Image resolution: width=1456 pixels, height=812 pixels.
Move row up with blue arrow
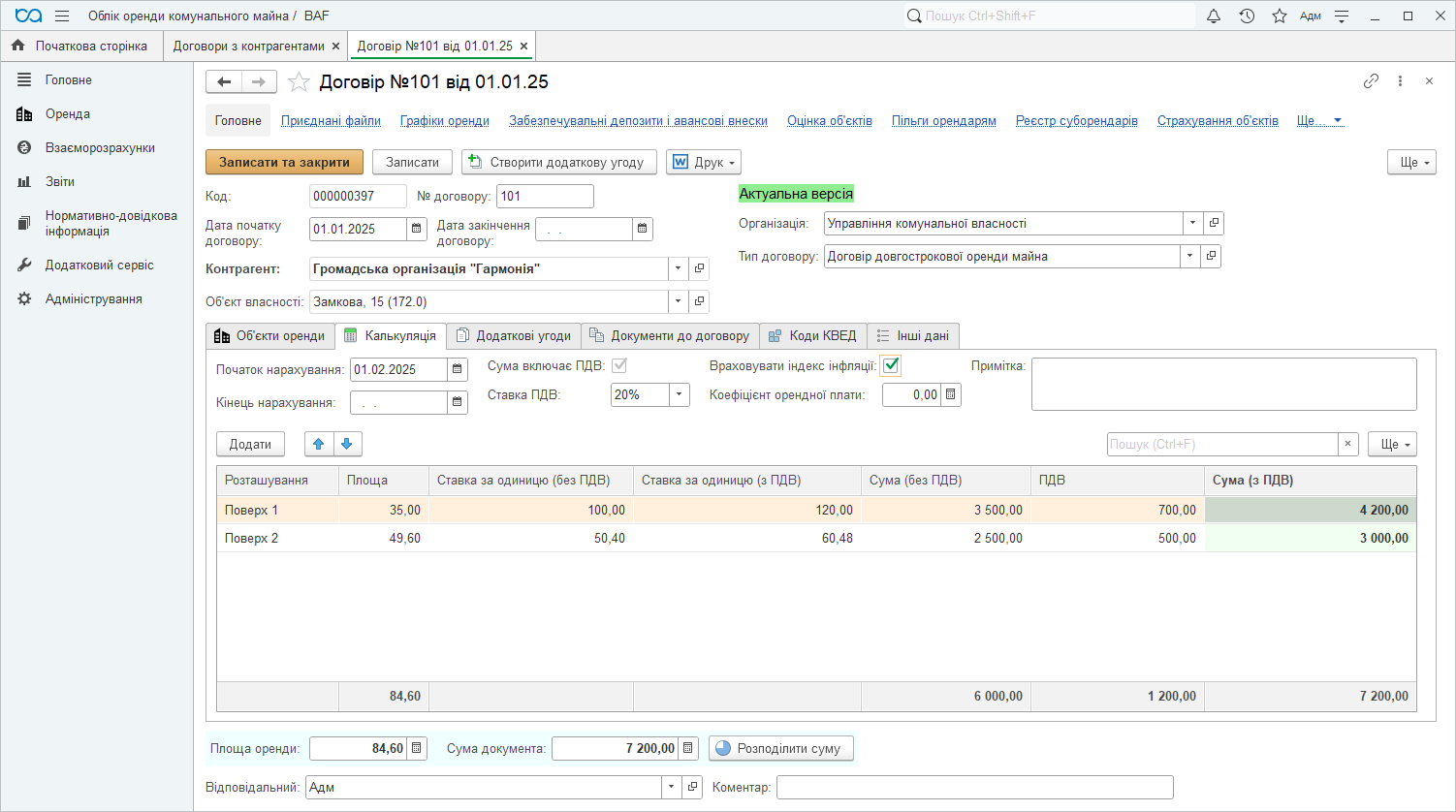(319, 444)
